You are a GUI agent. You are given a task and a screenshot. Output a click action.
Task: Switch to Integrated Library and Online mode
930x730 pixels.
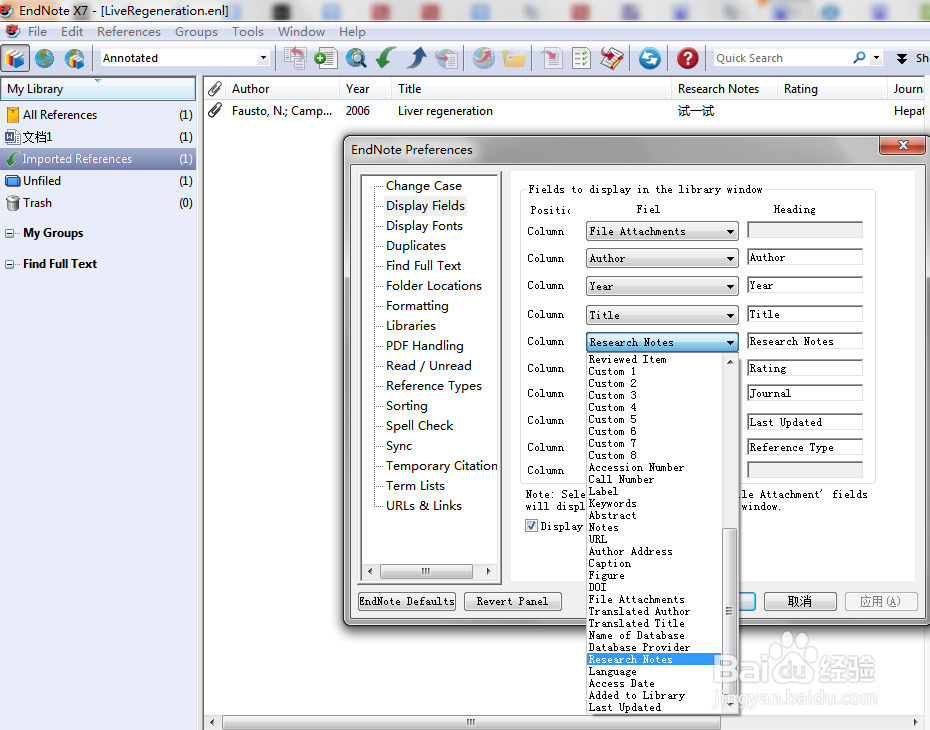pos(75,58)
